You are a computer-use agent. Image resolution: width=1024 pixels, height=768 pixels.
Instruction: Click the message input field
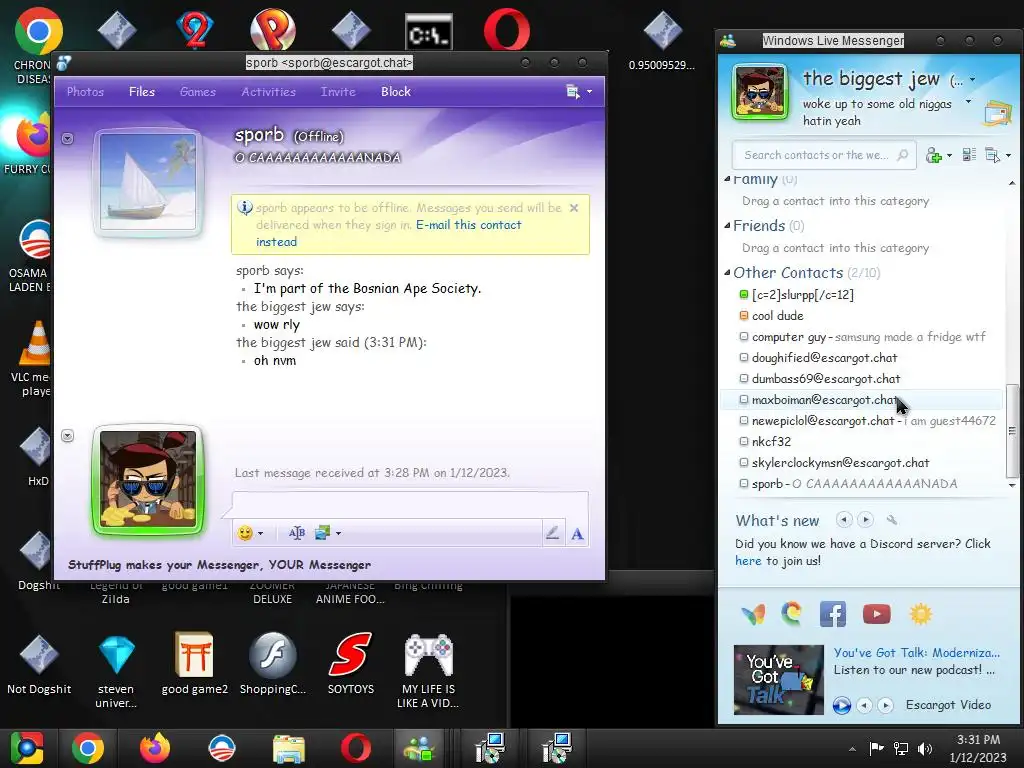(410, 505)
